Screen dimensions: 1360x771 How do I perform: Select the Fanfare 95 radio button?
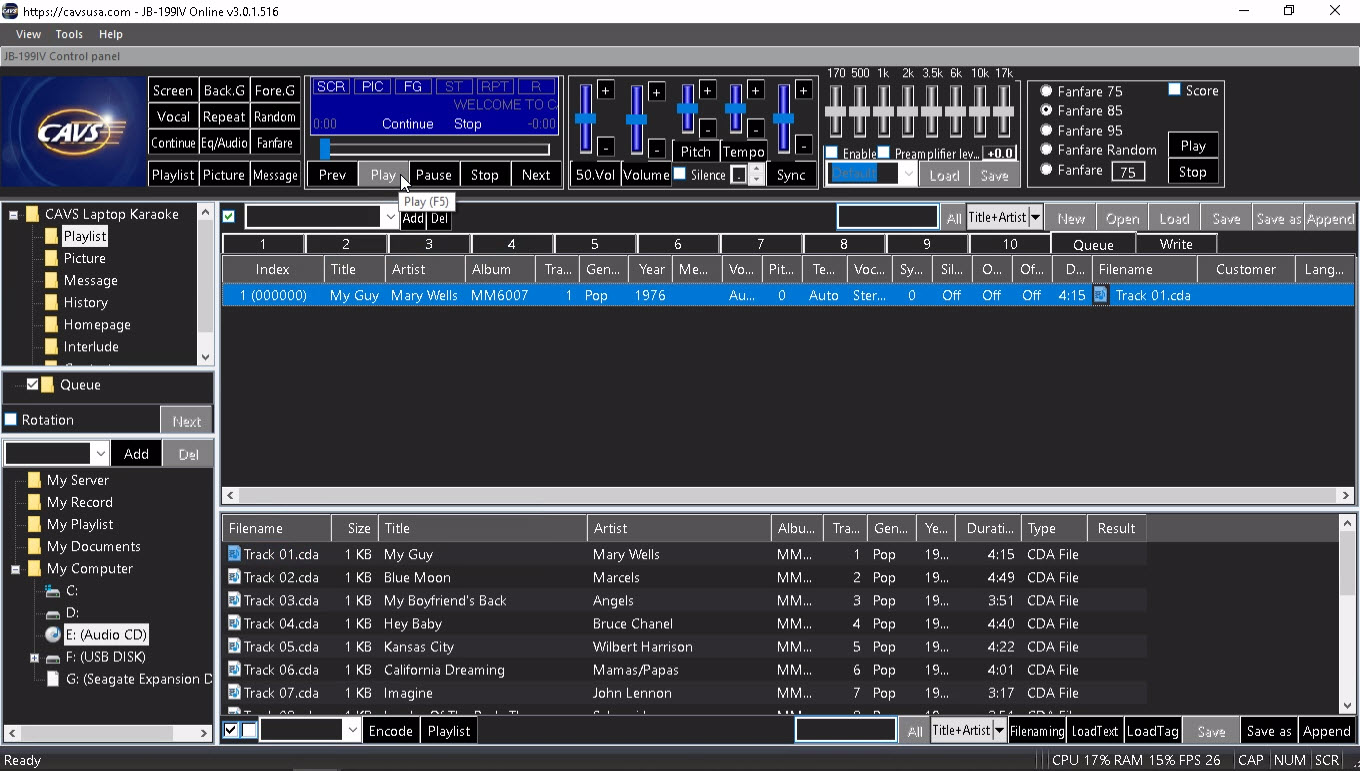click(x=1046, y=130)
